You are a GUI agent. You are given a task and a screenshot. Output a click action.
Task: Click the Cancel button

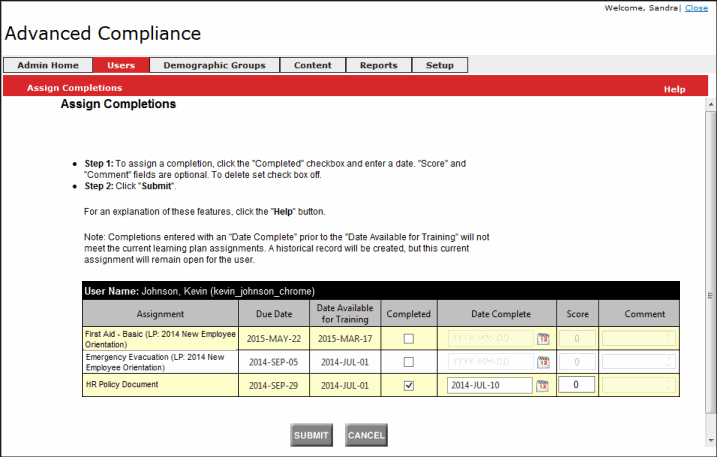[366, 435]
